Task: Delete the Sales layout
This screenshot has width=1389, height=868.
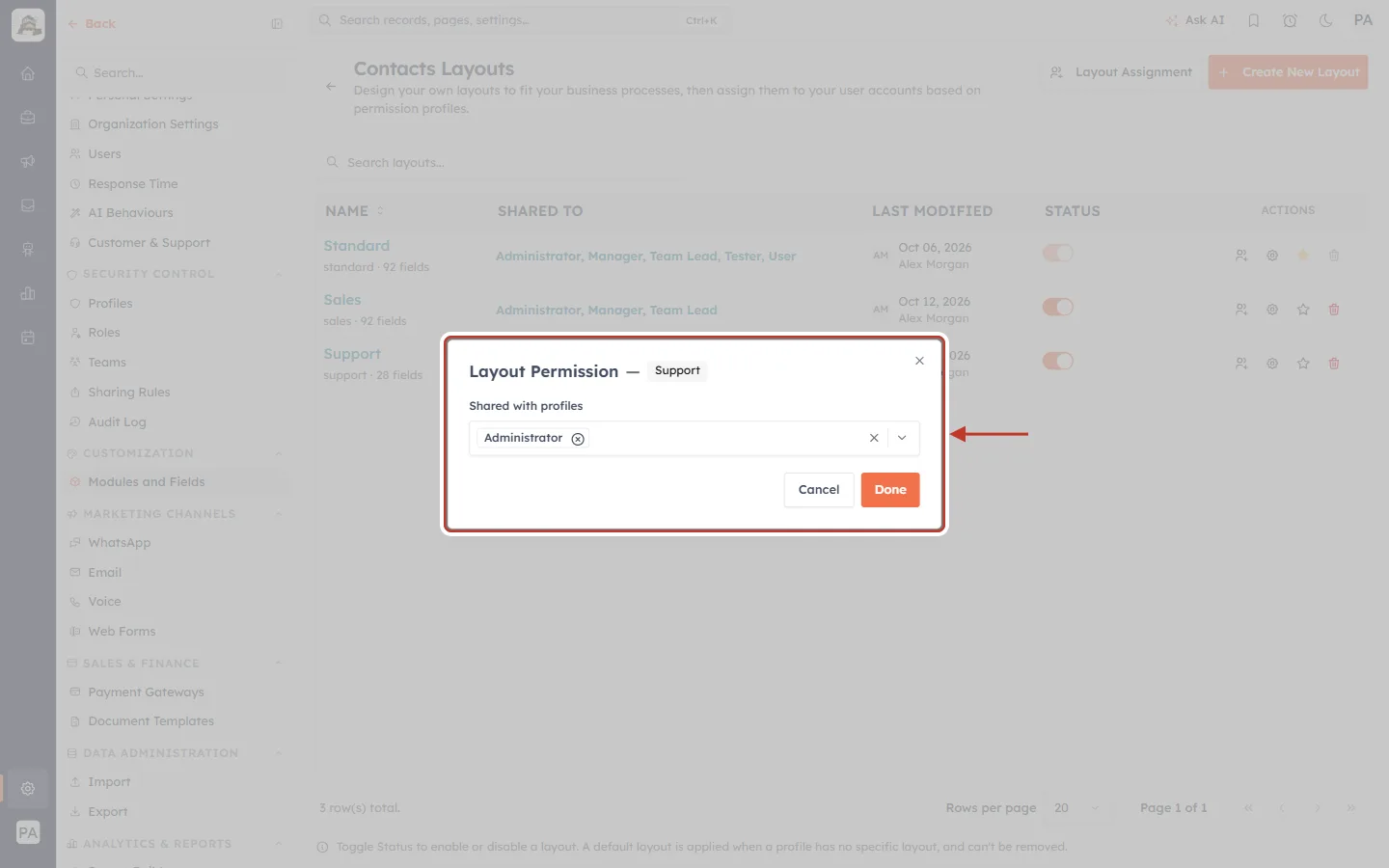Action: pos(1334,310)
